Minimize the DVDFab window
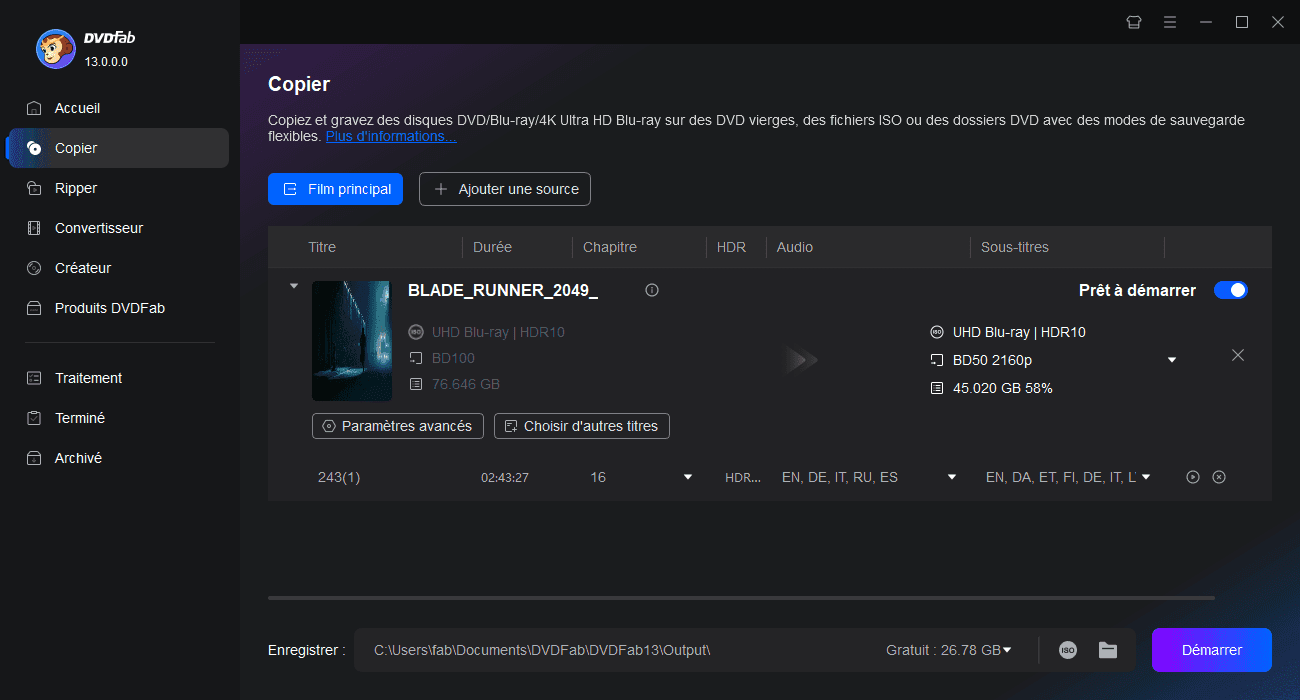The width and height of the screenshot is (1300, 700). (1206, 22)
